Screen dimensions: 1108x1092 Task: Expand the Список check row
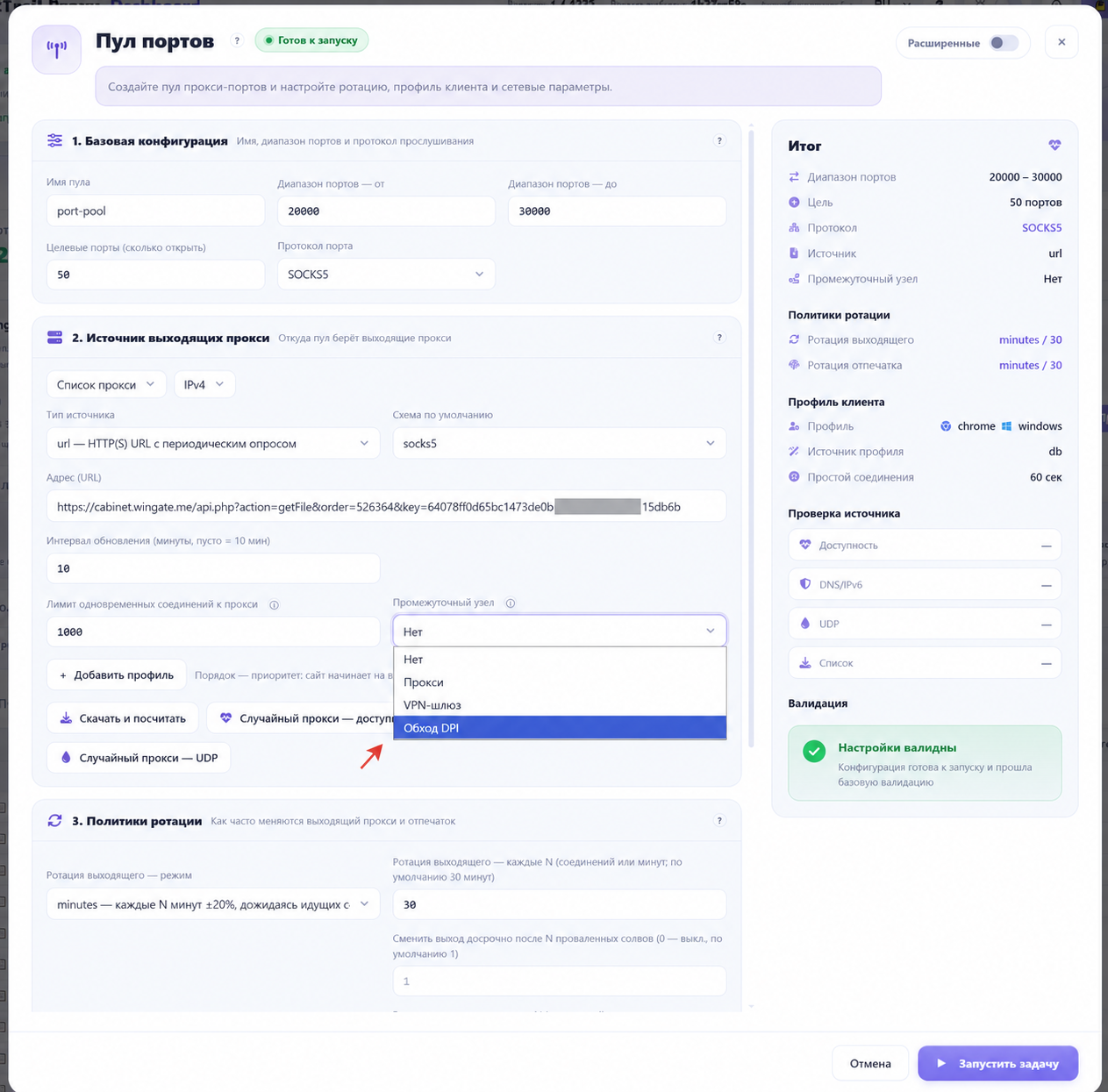click(925, 663)
